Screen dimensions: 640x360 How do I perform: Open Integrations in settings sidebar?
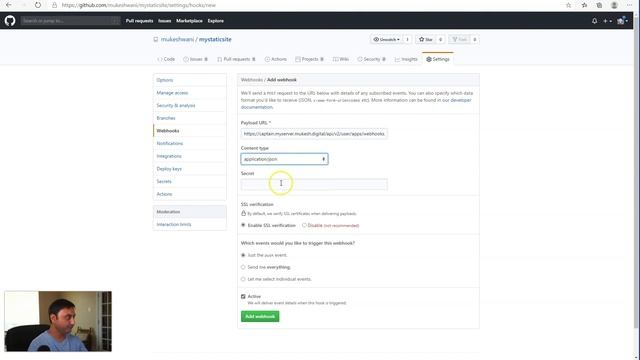coord(190,156)
